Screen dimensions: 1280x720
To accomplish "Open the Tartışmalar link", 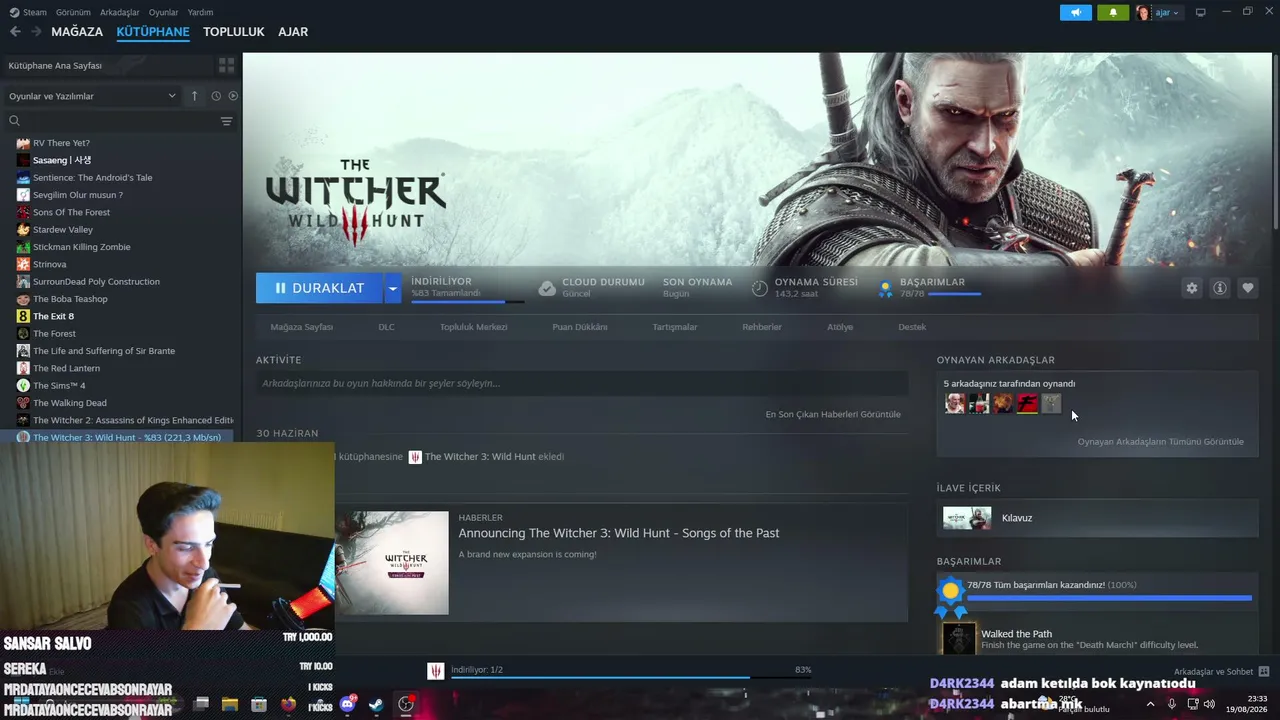I will coord(675,327).
